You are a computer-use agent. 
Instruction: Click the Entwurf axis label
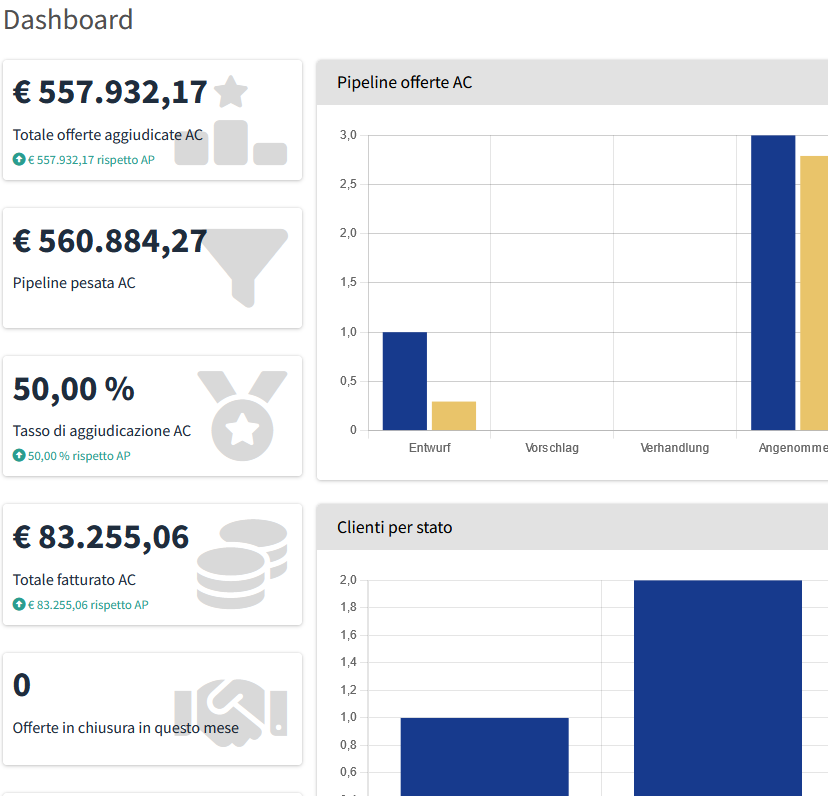[429, 448]
